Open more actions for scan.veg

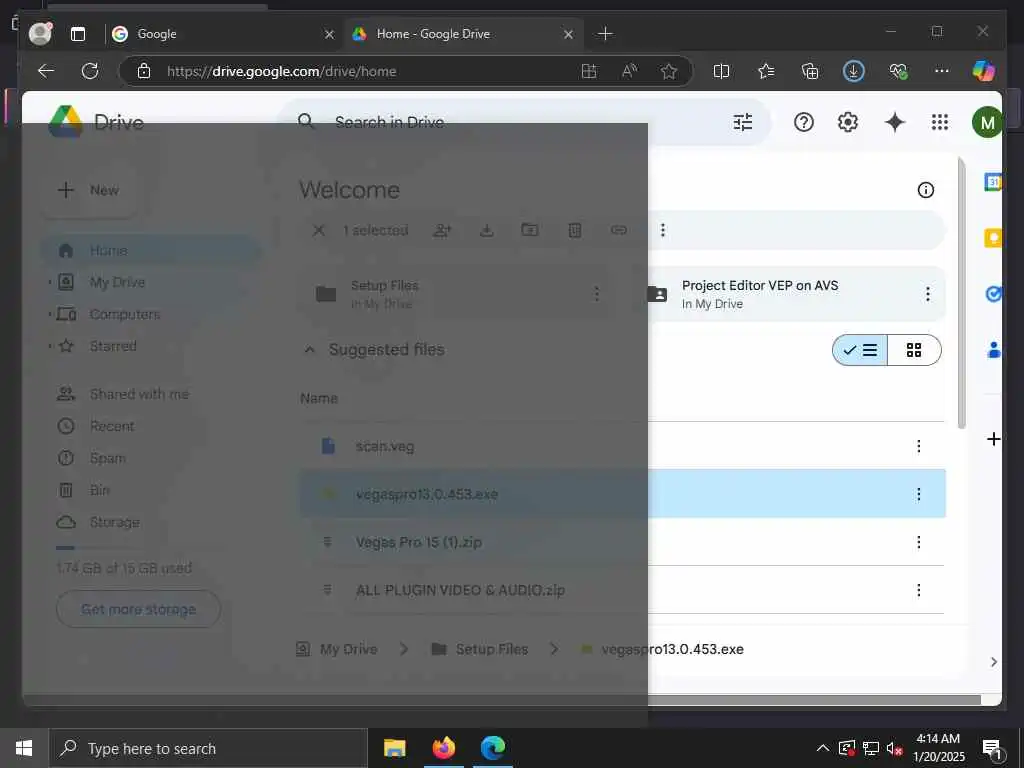pos(919,446)
